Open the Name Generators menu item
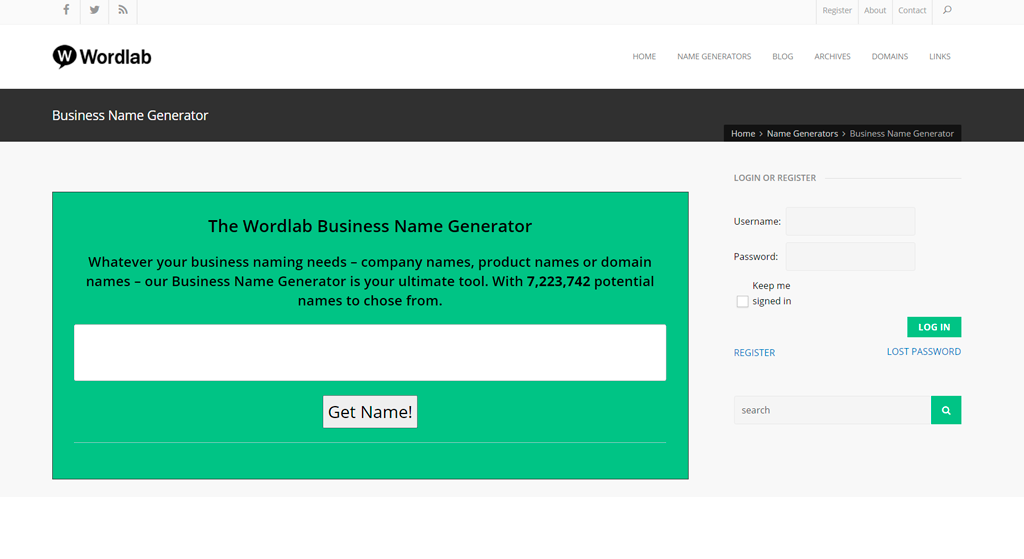 tap(714, 57)
